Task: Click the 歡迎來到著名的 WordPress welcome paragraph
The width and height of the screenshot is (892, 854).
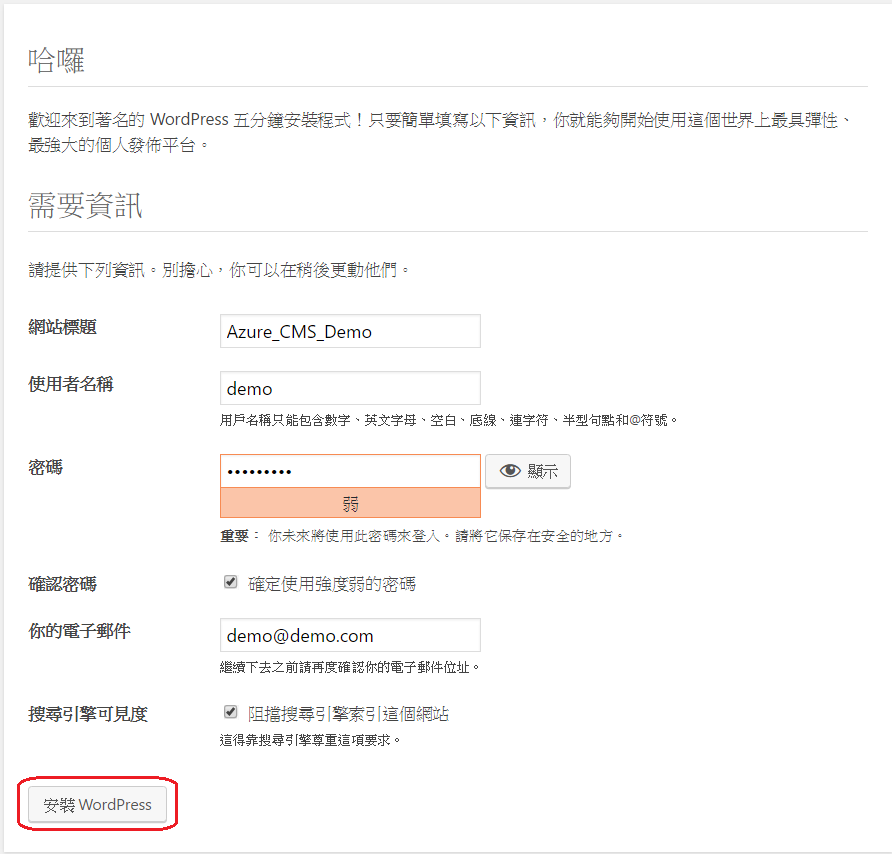Action: pos(441,132)
